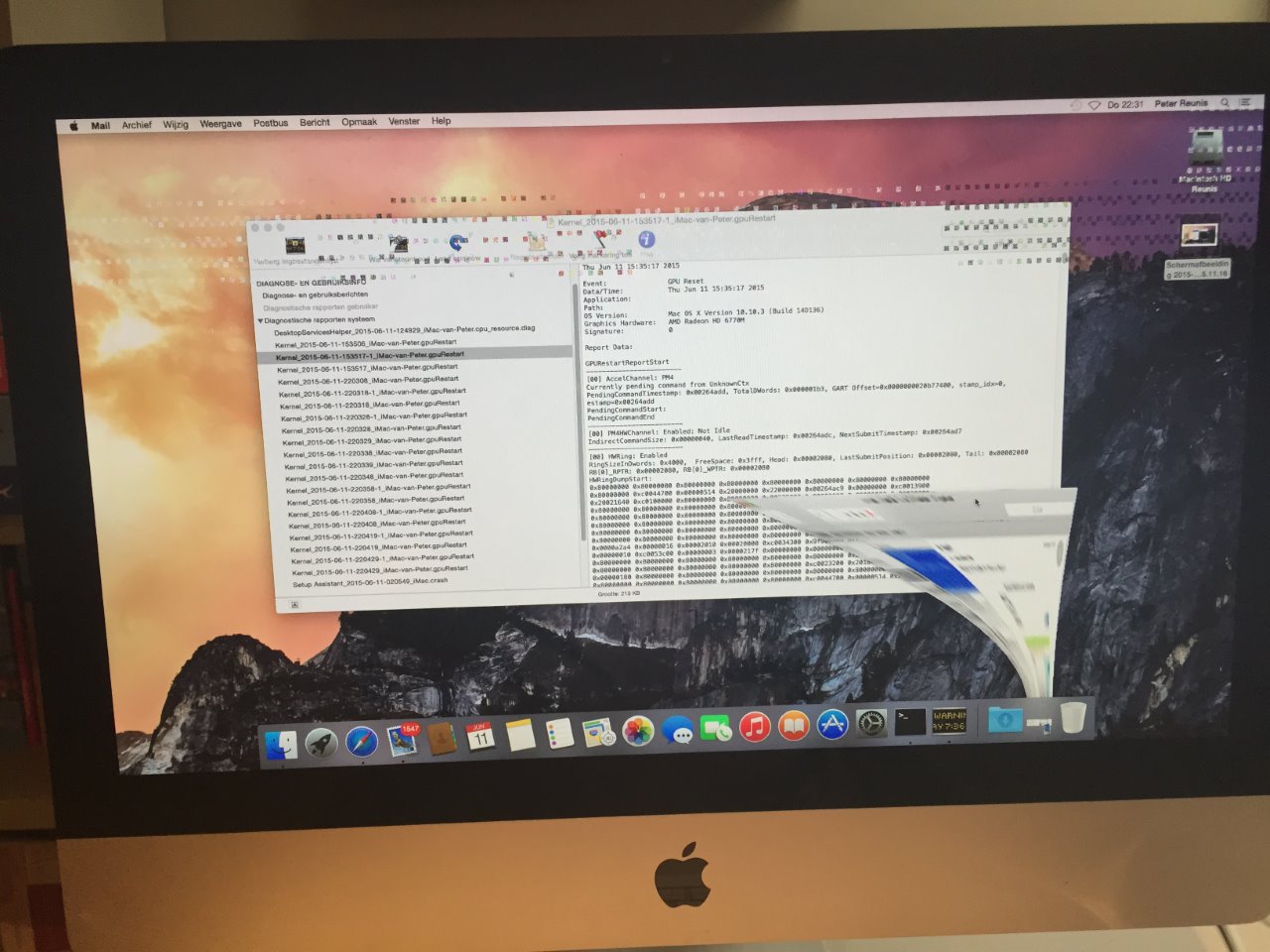This screenshot has width=1270, height=952.
Task: Click the Ignore Sender toolbar icon in Console
Action: pos(537,240)
